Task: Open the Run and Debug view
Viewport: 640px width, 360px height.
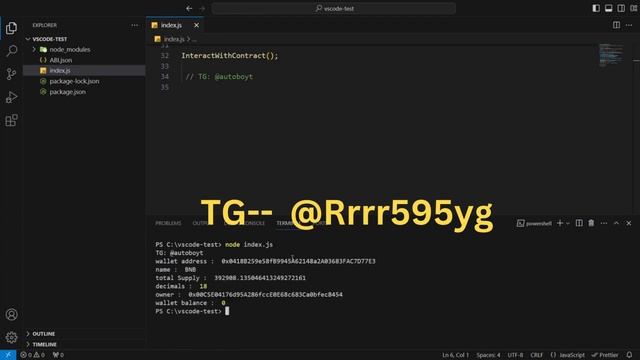Action: click(x=11, y=97)
